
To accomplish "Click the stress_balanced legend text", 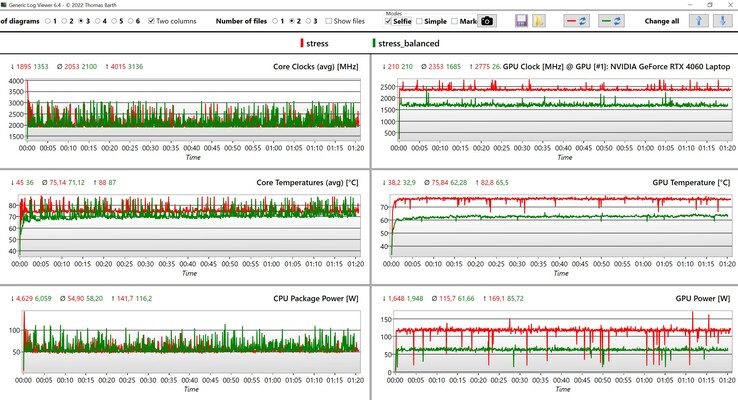I will click(x=409, y=43).
